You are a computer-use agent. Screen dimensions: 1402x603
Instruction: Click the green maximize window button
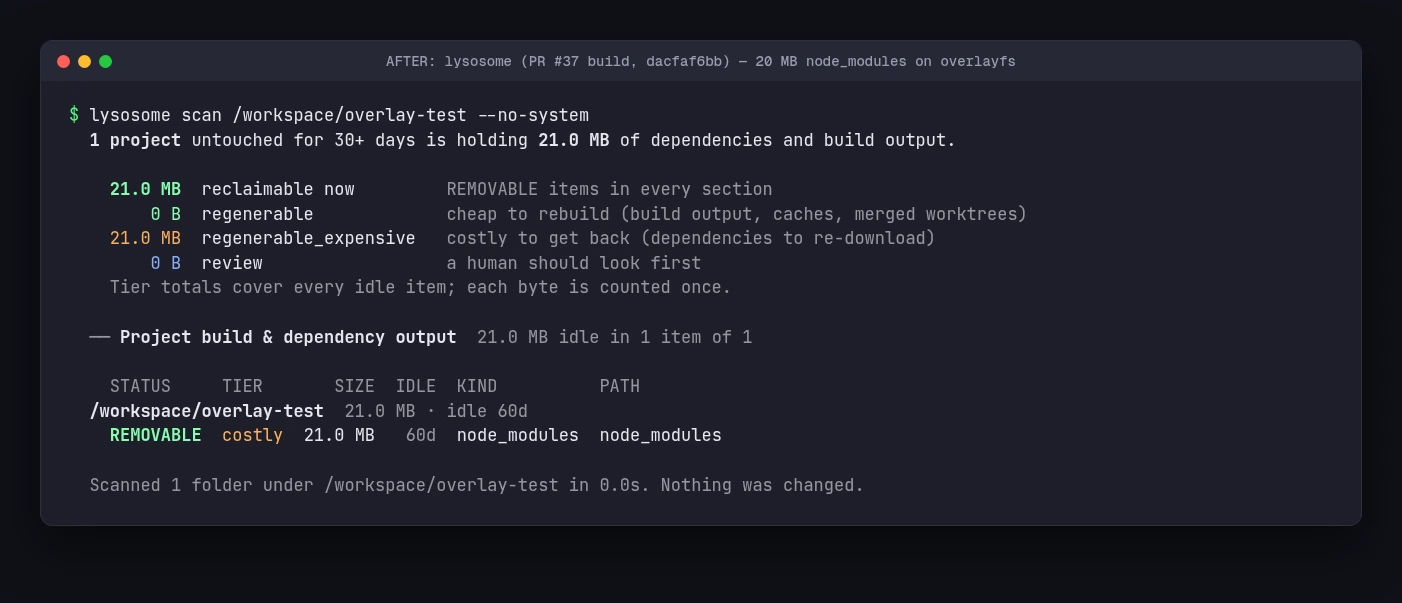(x=105, y=61)
